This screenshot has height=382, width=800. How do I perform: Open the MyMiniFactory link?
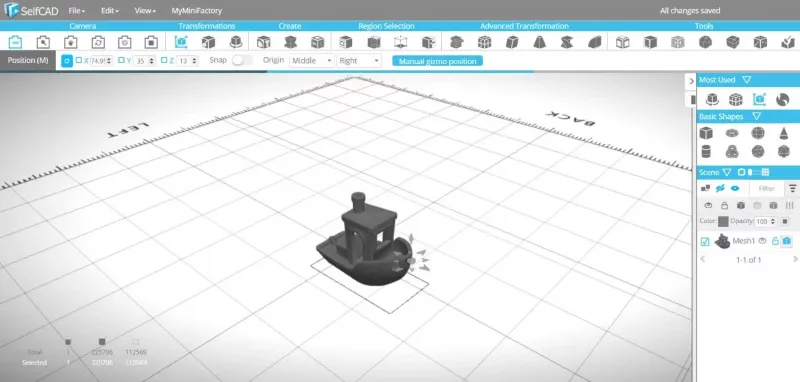click(x=197, y=10)
